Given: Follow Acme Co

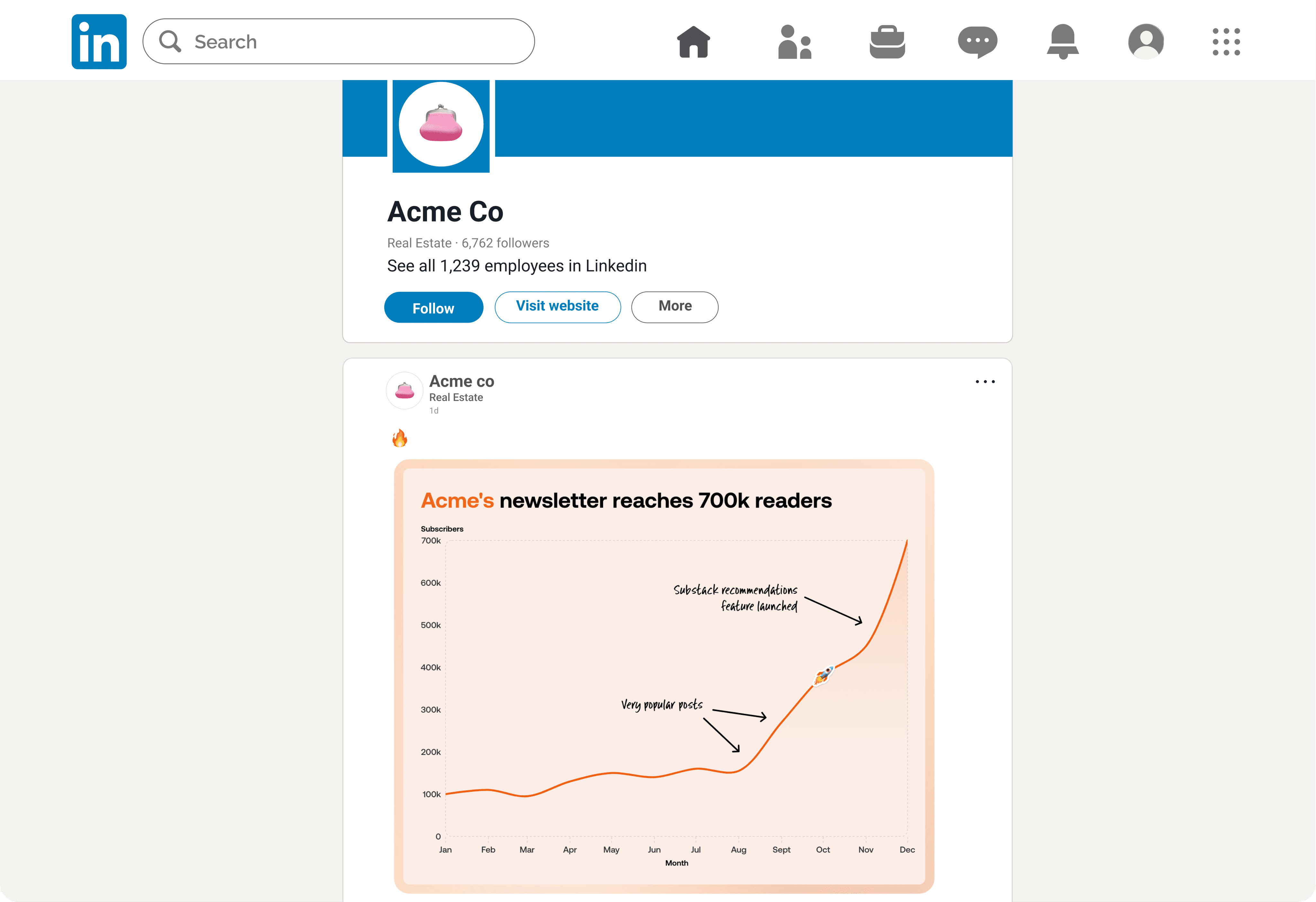Looking at the screenshot, I should pyautogui.click(x=433, y=308).
